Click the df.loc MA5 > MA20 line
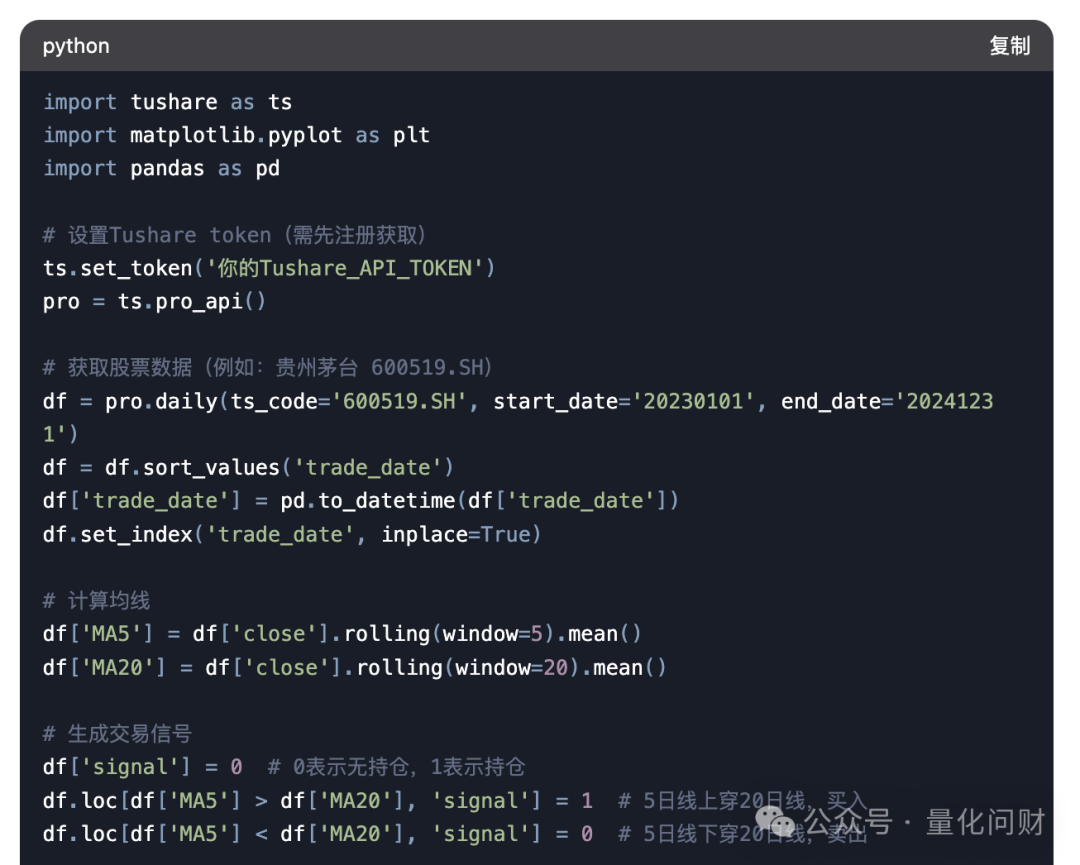The height and width of the screenshot is (865, 1080). click(455, 800)
